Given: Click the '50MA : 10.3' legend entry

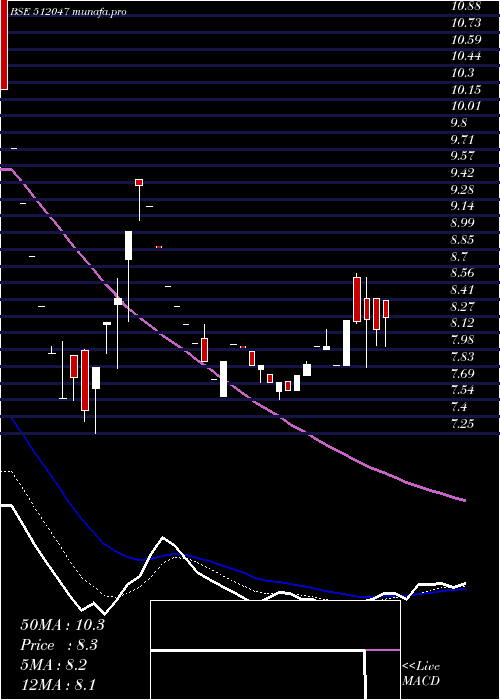Looking at the screenshot, I should [62, 625].
